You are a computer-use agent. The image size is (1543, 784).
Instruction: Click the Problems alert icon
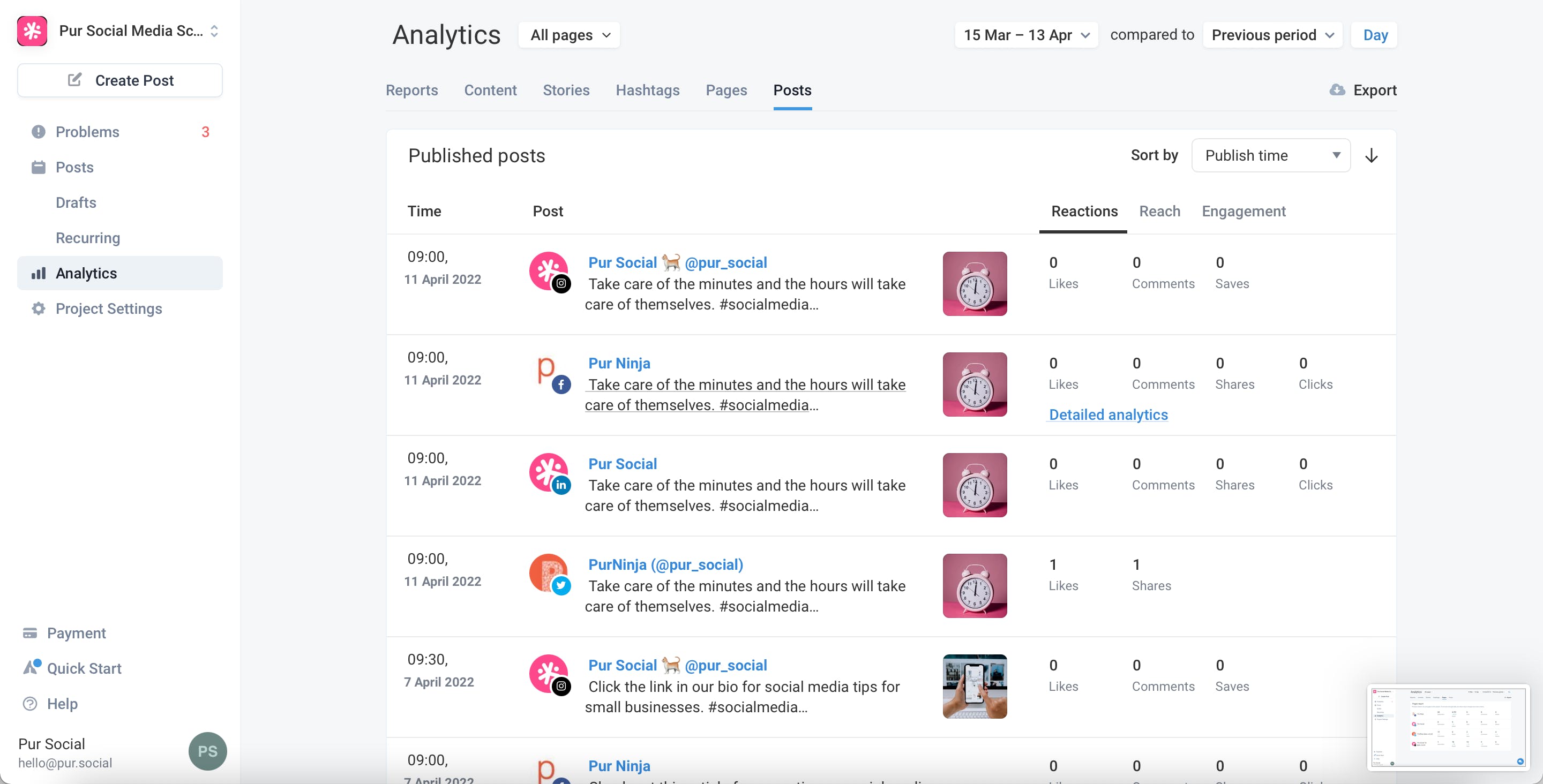pyautogui.click(x=39, y=132)
